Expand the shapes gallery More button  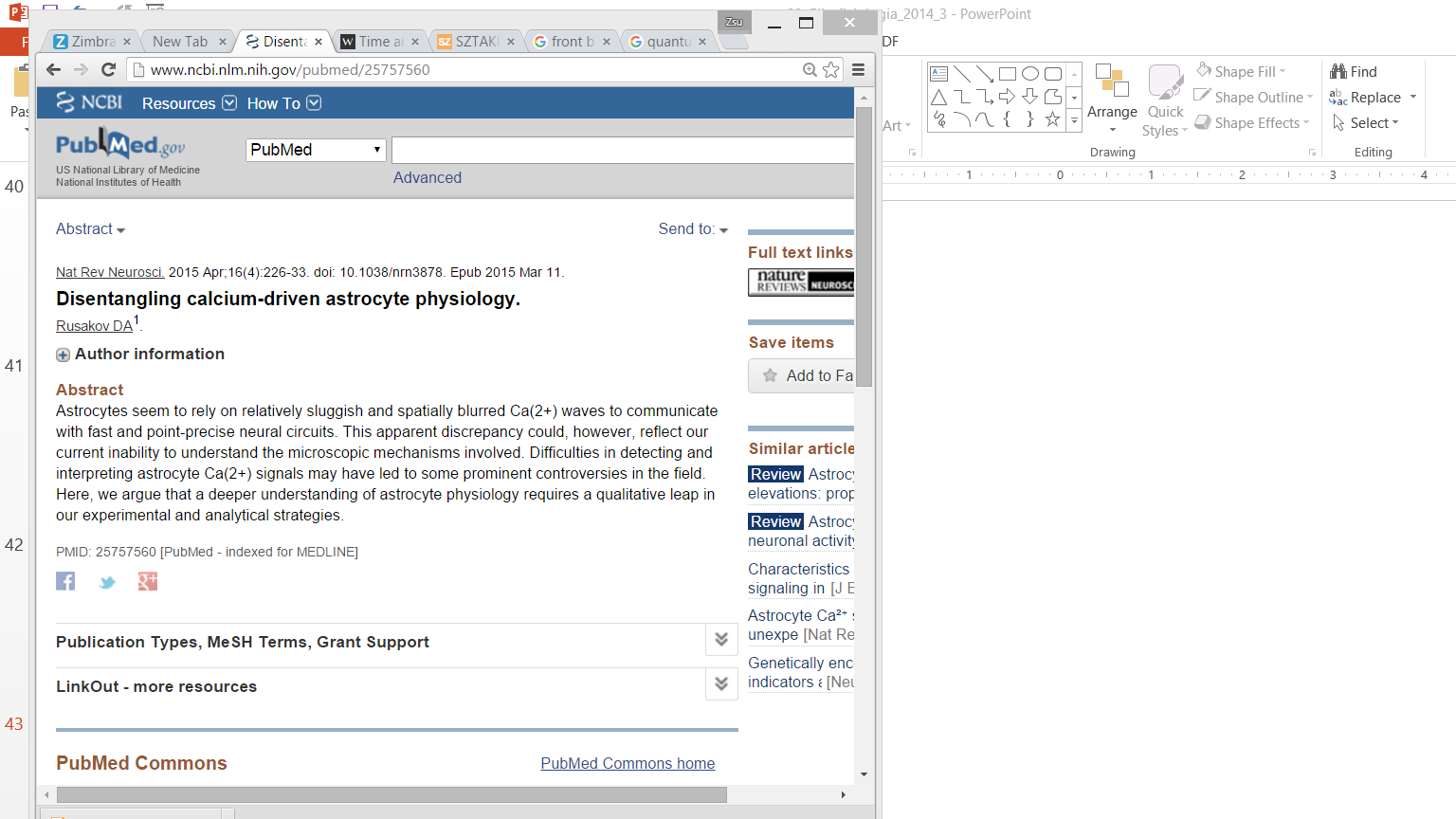(1074, 120)
